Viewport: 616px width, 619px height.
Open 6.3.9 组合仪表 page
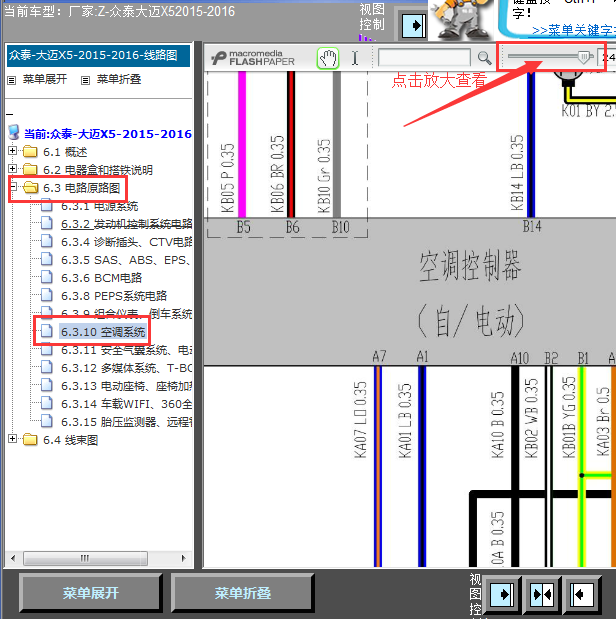pos(126,314)
